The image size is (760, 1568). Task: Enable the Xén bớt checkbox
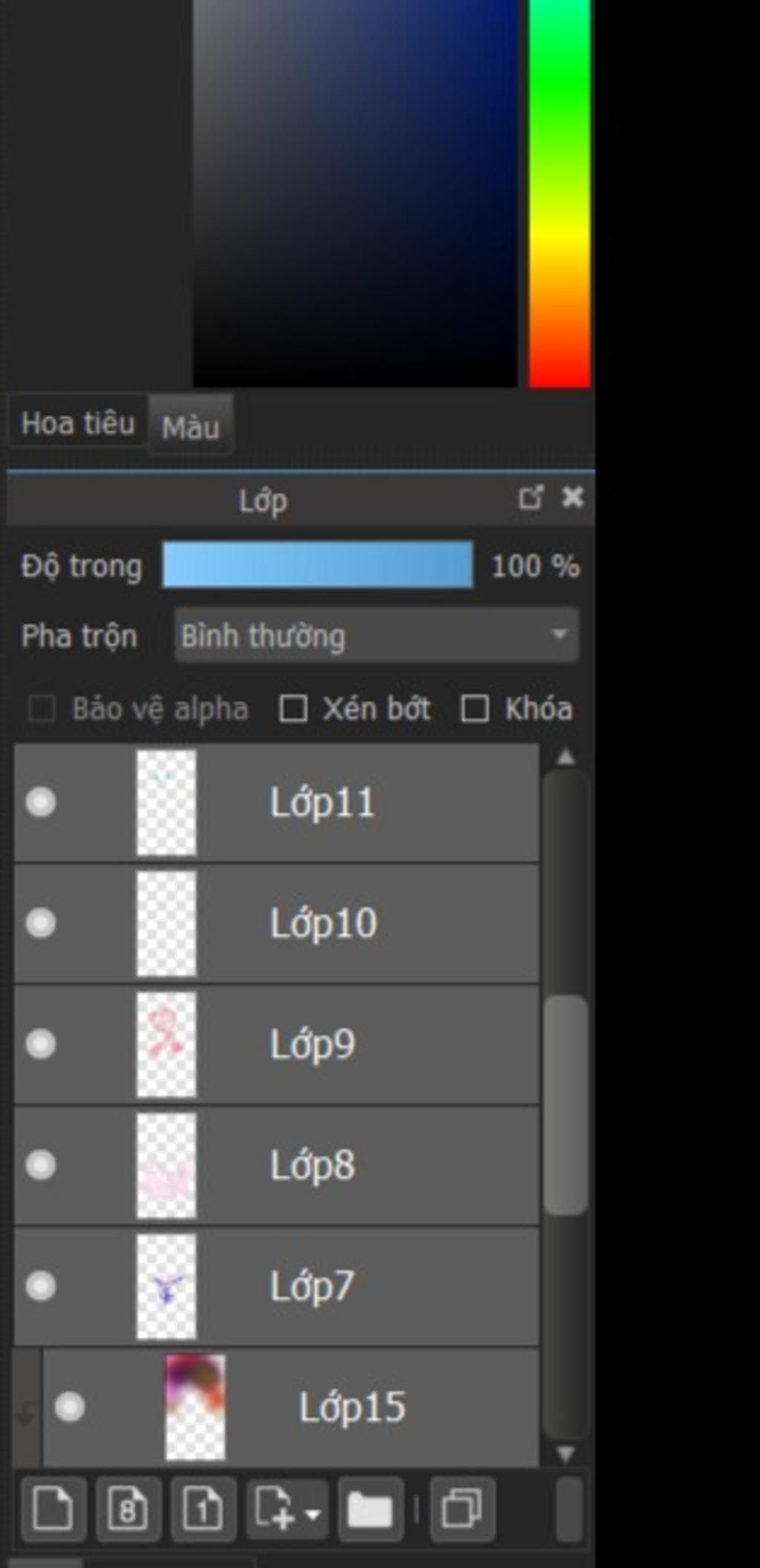pos(293,709)
